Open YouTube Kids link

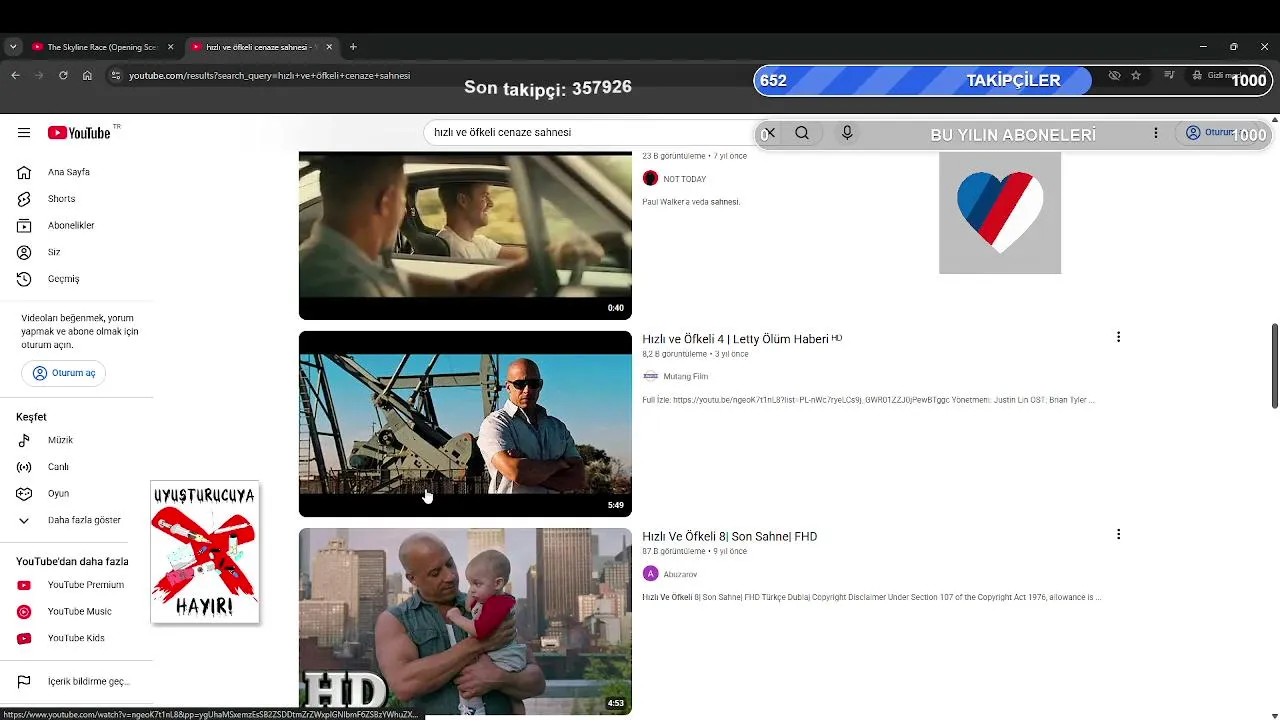pyautogui.click(x=77, y=638)
